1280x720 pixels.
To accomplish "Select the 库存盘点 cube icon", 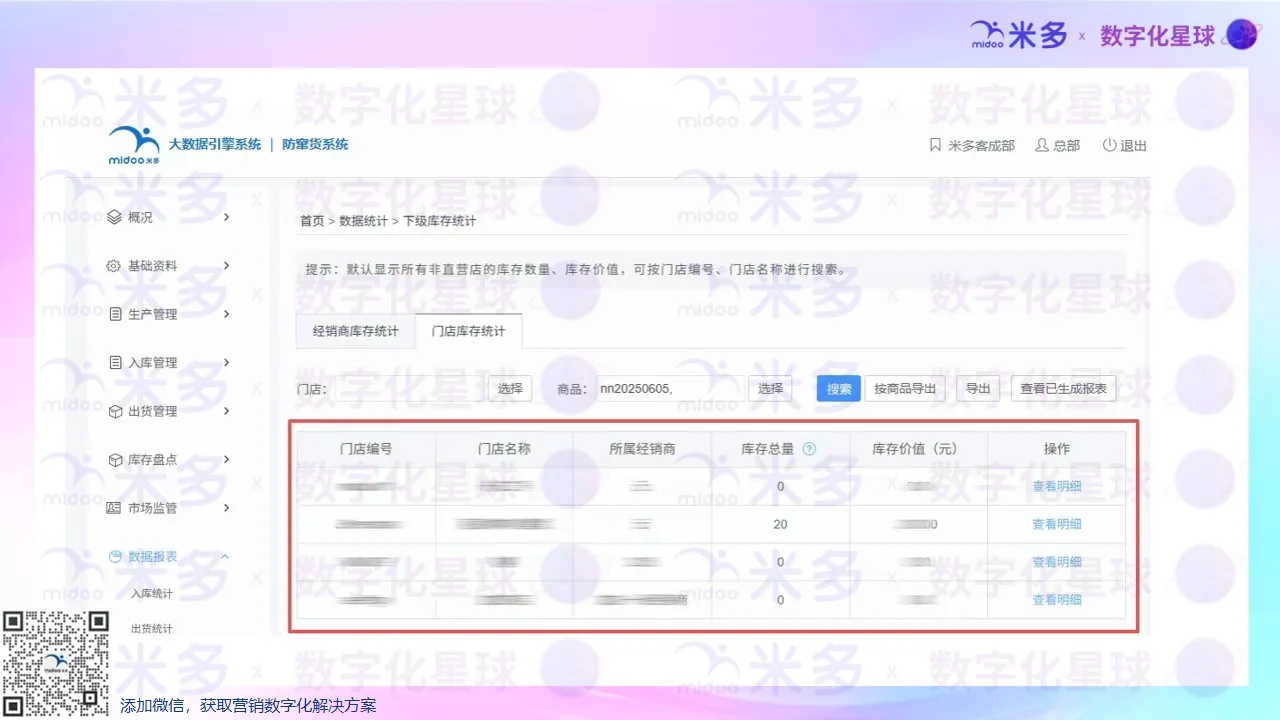I will pos(113,459).
